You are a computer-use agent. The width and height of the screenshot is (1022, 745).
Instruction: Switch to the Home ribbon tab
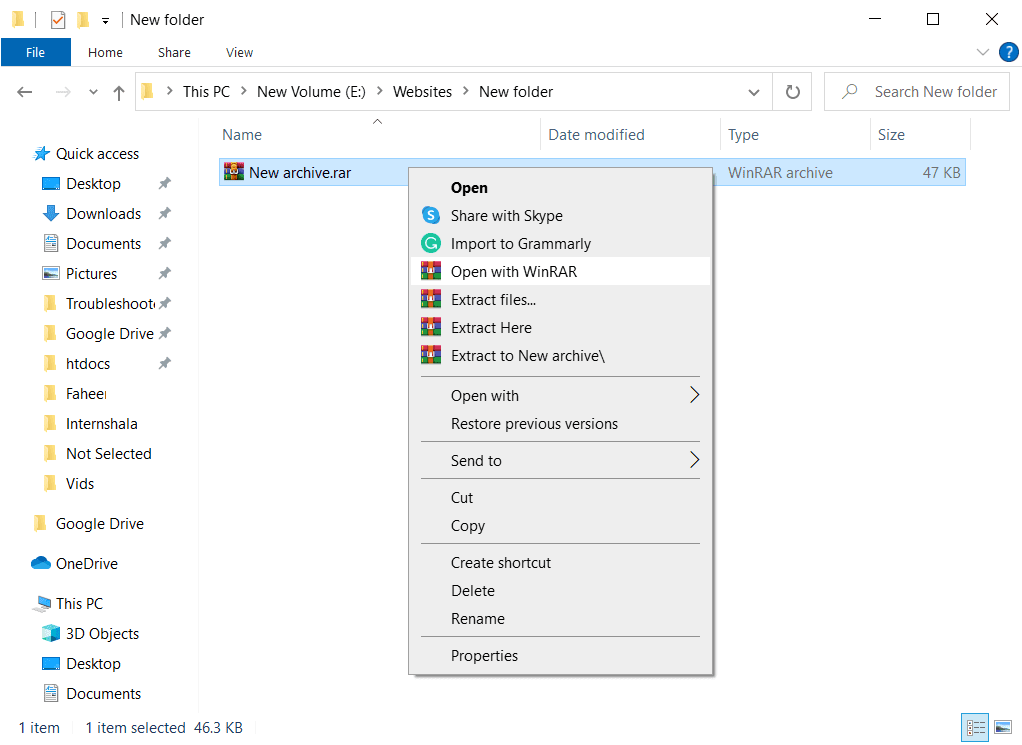click(105, 52)
